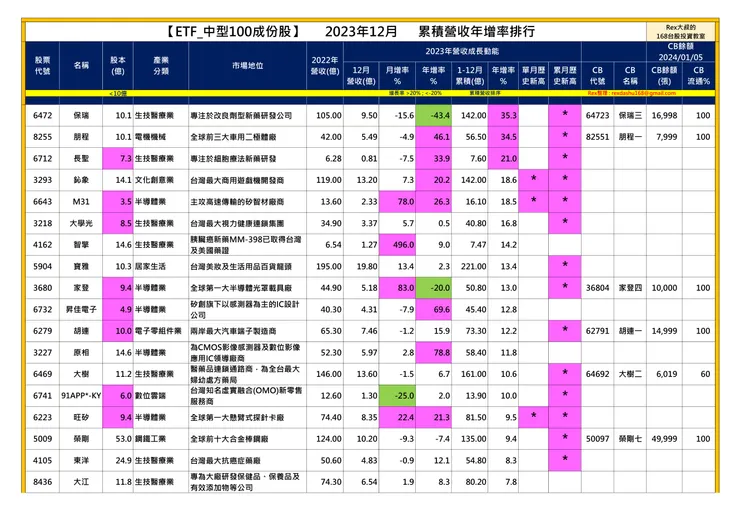
Task: Click the 496.0 monthly growth cell
Action: (x=397, y=245)
